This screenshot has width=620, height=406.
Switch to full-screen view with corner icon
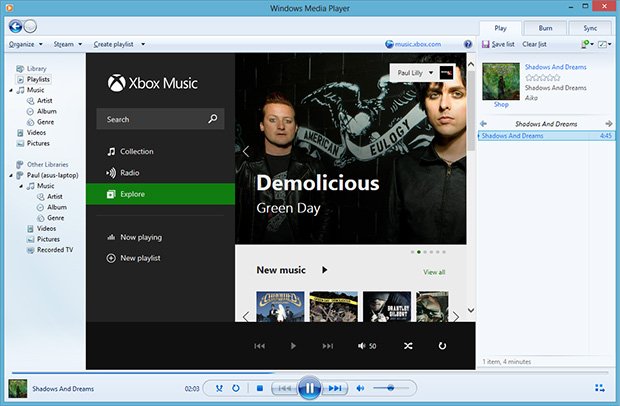pyautogui.click(x=599, y=388)
